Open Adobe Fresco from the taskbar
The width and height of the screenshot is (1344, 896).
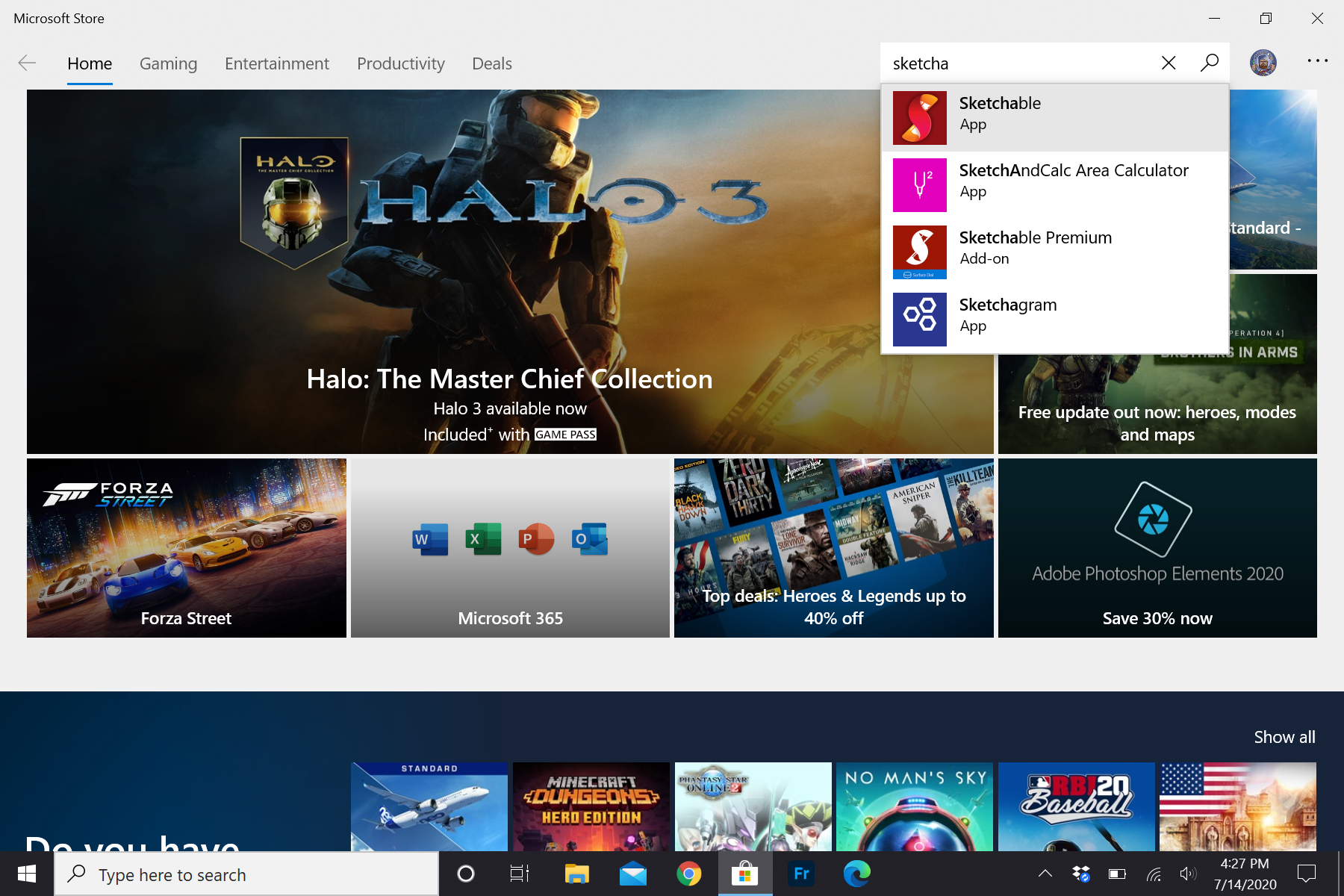[801, 874]
